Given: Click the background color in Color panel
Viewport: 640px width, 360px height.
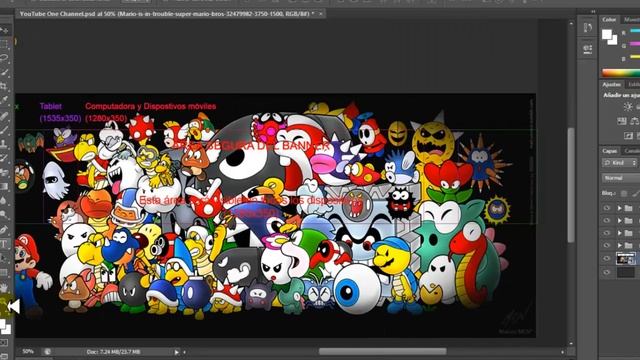Looking at the screenshot, I should pos(613,40).
